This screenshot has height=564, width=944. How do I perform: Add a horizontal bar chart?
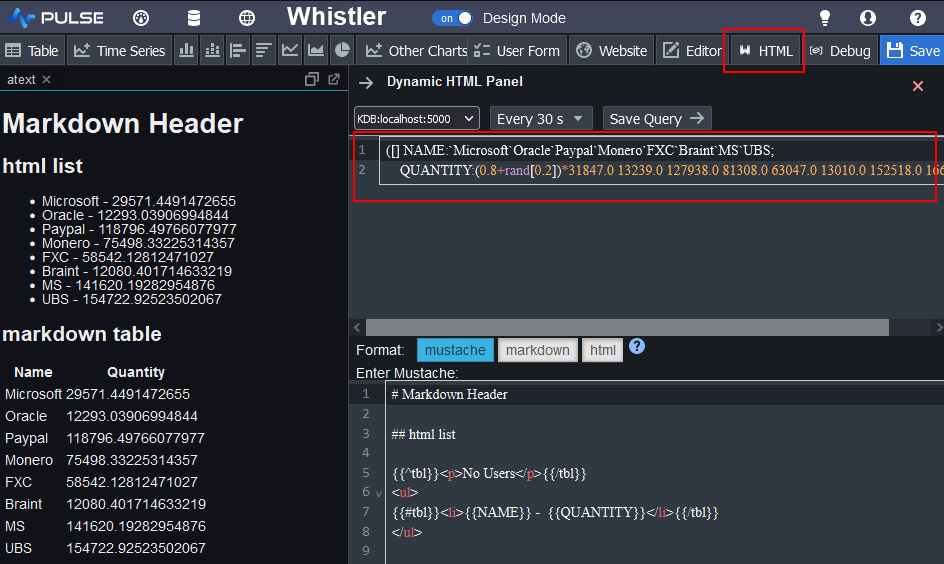coord(238,51)
